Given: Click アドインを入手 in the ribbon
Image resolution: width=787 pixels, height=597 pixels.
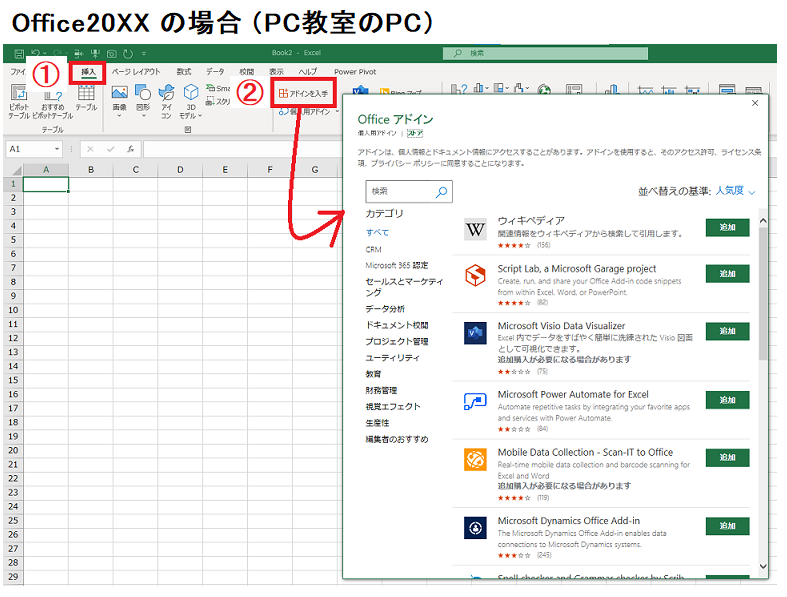Looking at the screenshot, I should point(303,93).
